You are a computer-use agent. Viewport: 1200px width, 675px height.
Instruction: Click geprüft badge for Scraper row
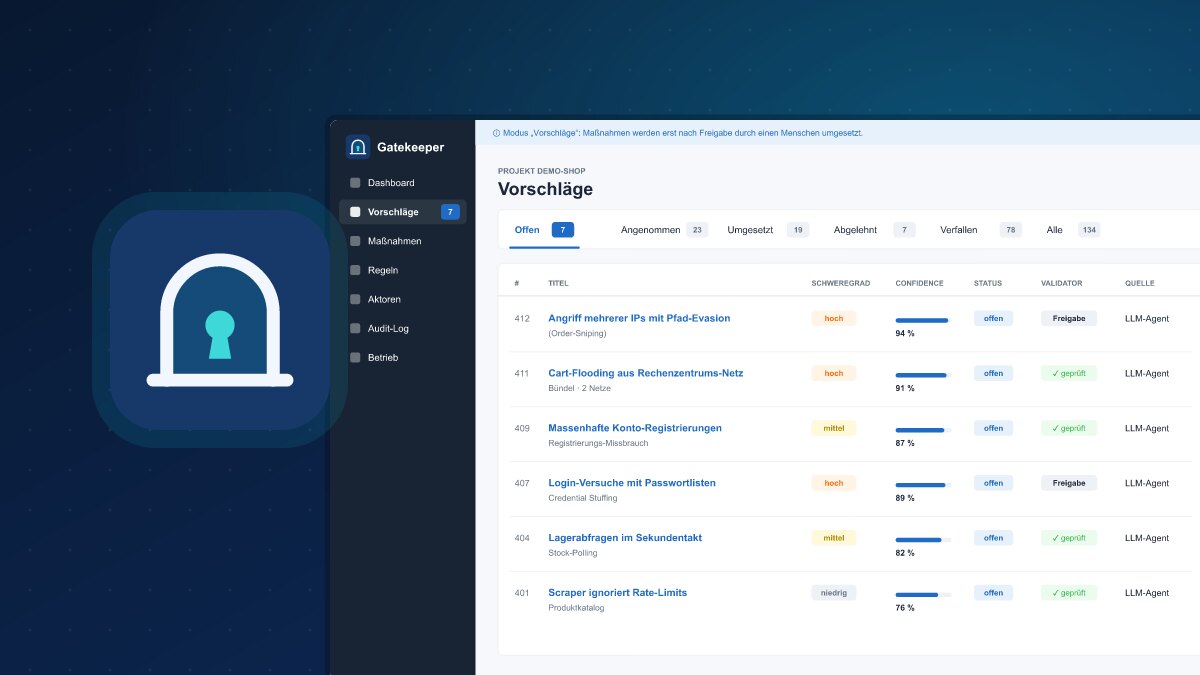(x=1069, y=593)
